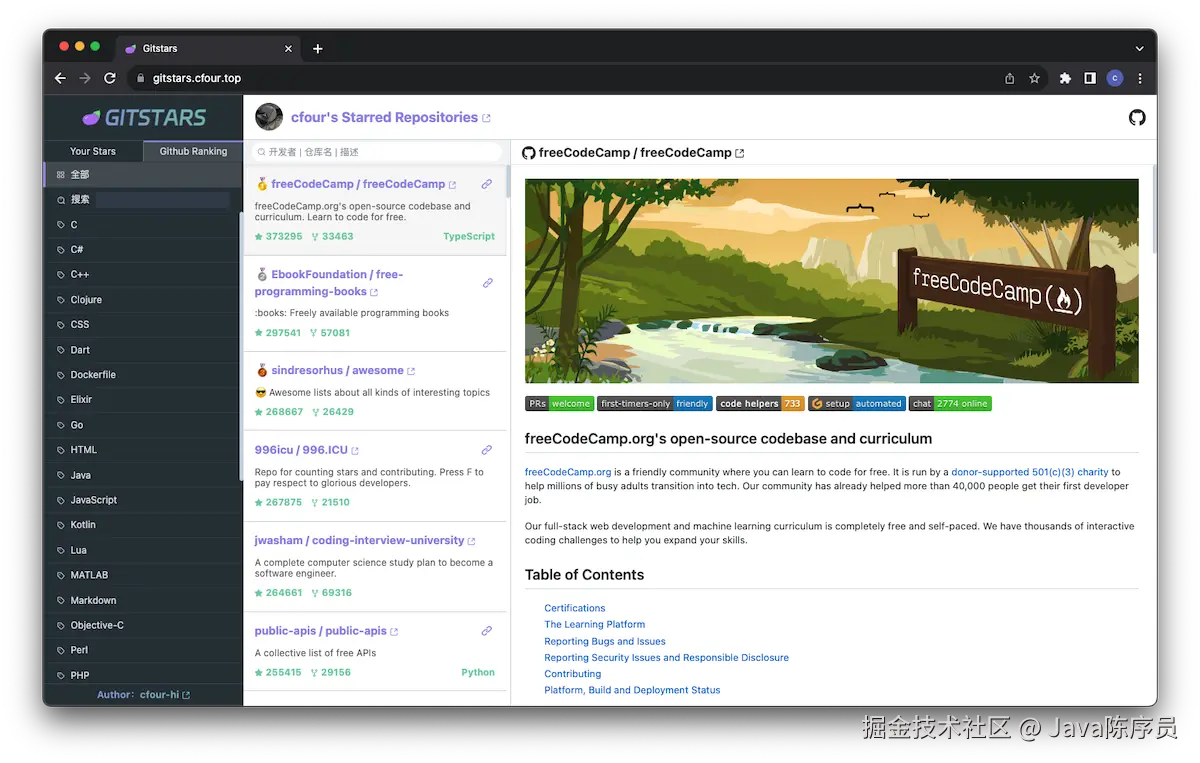Close the Gitstars browser tab

(x=289, y=48)
